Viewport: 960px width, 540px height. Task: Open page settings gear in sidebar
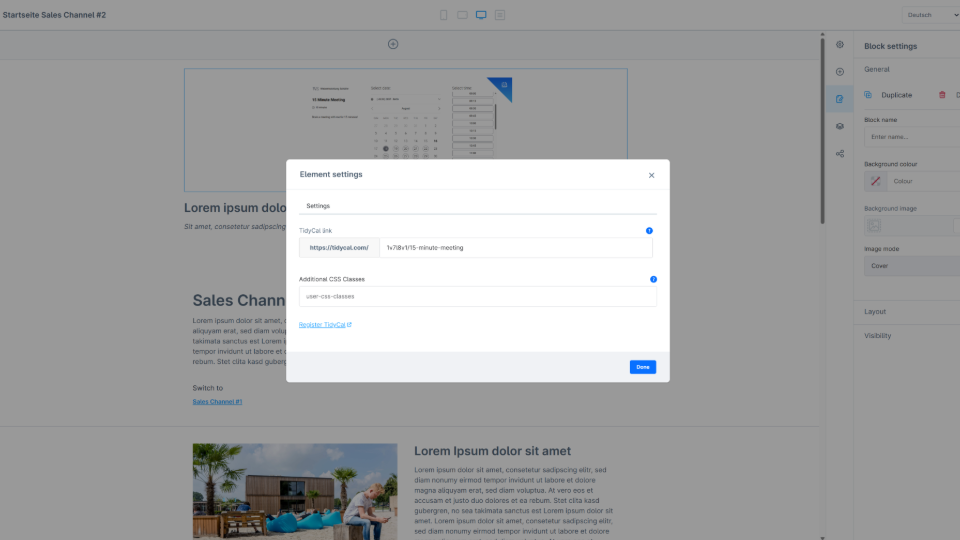840,45
